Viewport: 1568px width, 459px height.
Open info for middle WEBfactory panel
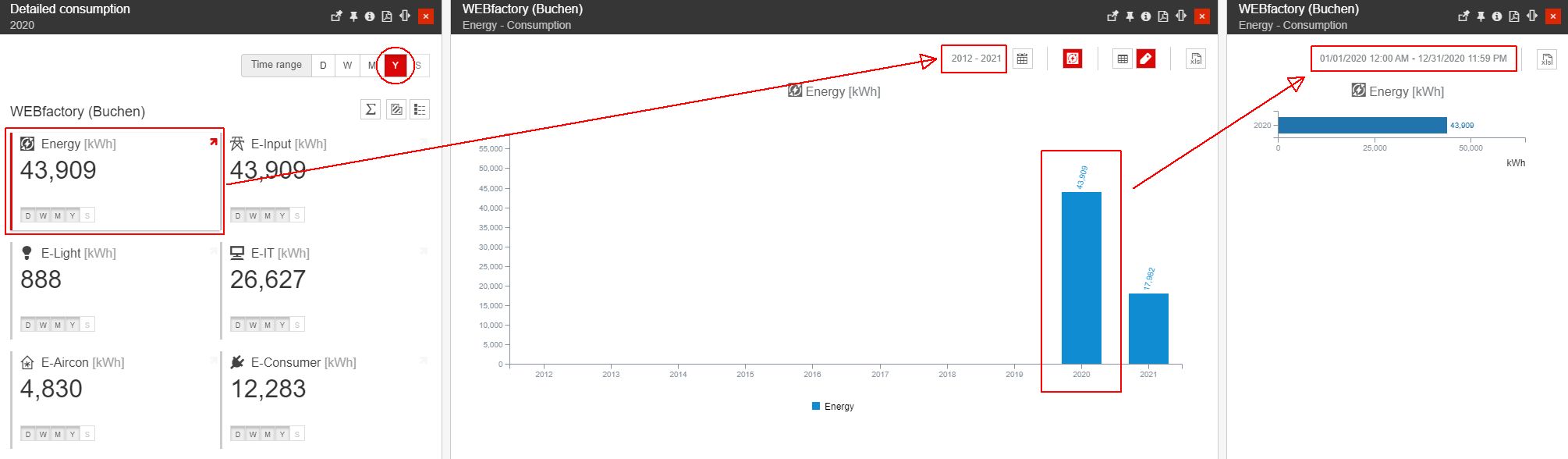click(1145, 16)
